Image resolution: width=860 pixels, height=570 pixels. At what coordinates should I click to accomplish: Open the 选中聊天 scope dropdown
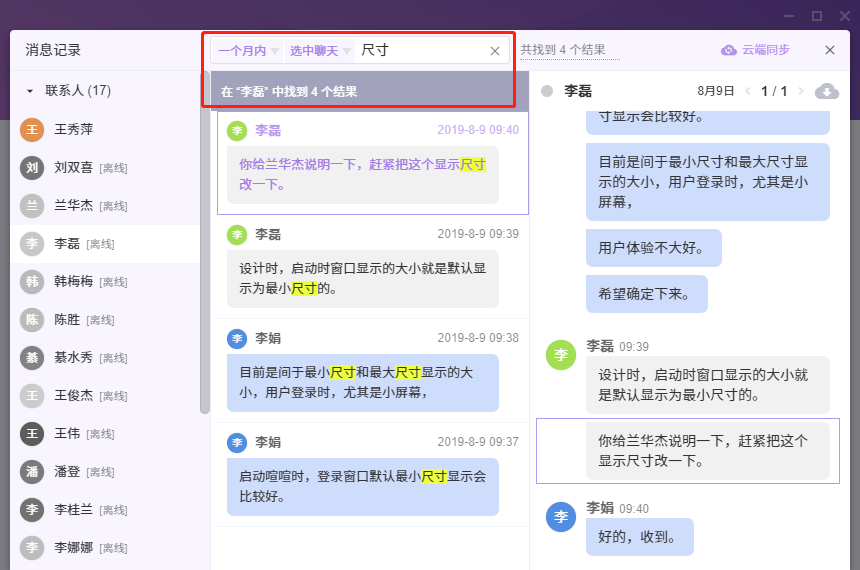[x=320, y=50]
